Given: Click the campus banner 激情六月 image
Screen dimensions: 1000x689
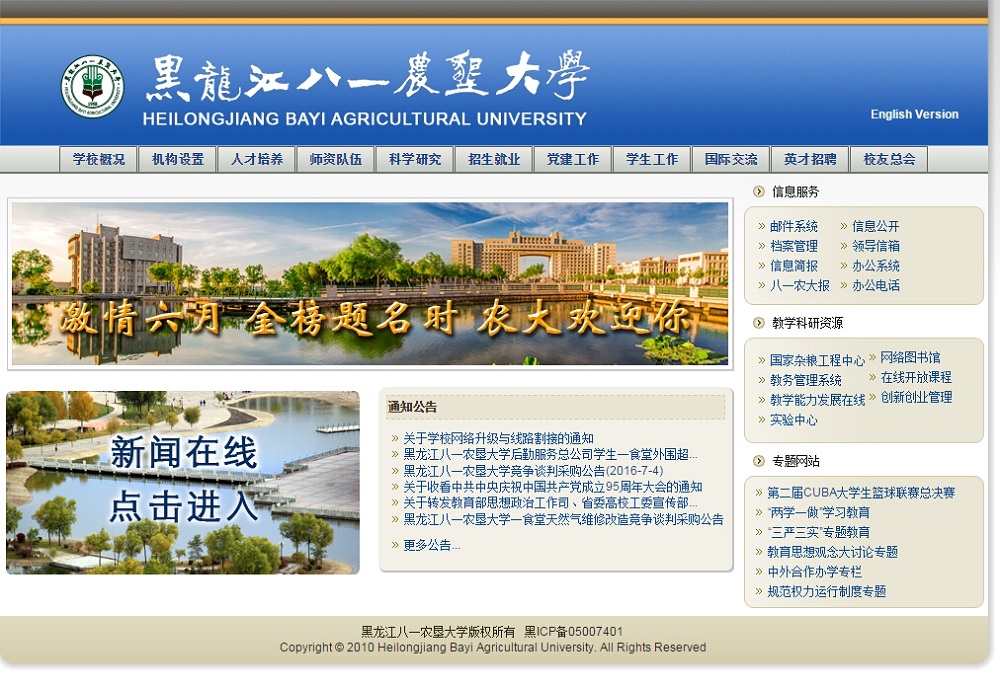Looking at the screenshot, I should [370, 284].
